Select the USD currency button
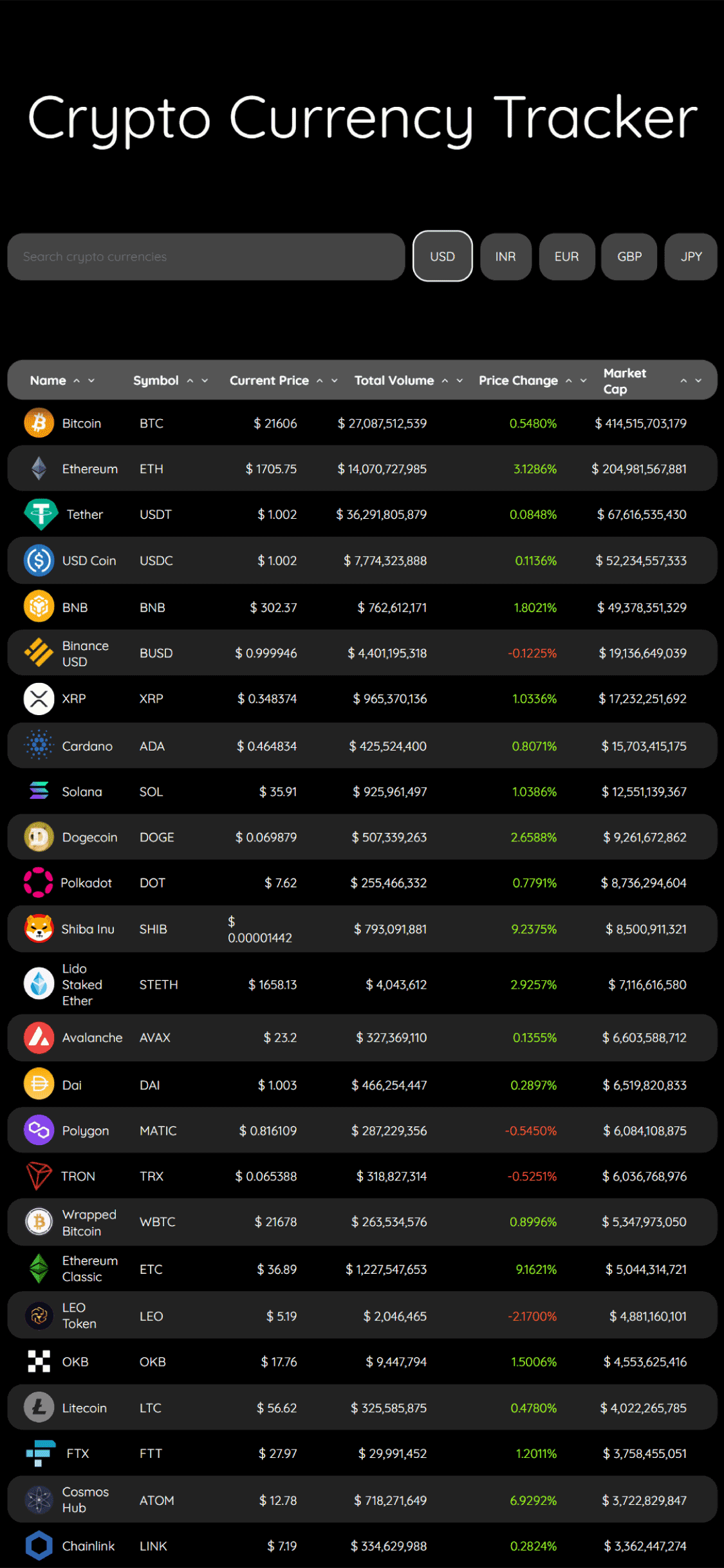The height and width of the screenshot is (1568, 724). [x=443, y=256]
